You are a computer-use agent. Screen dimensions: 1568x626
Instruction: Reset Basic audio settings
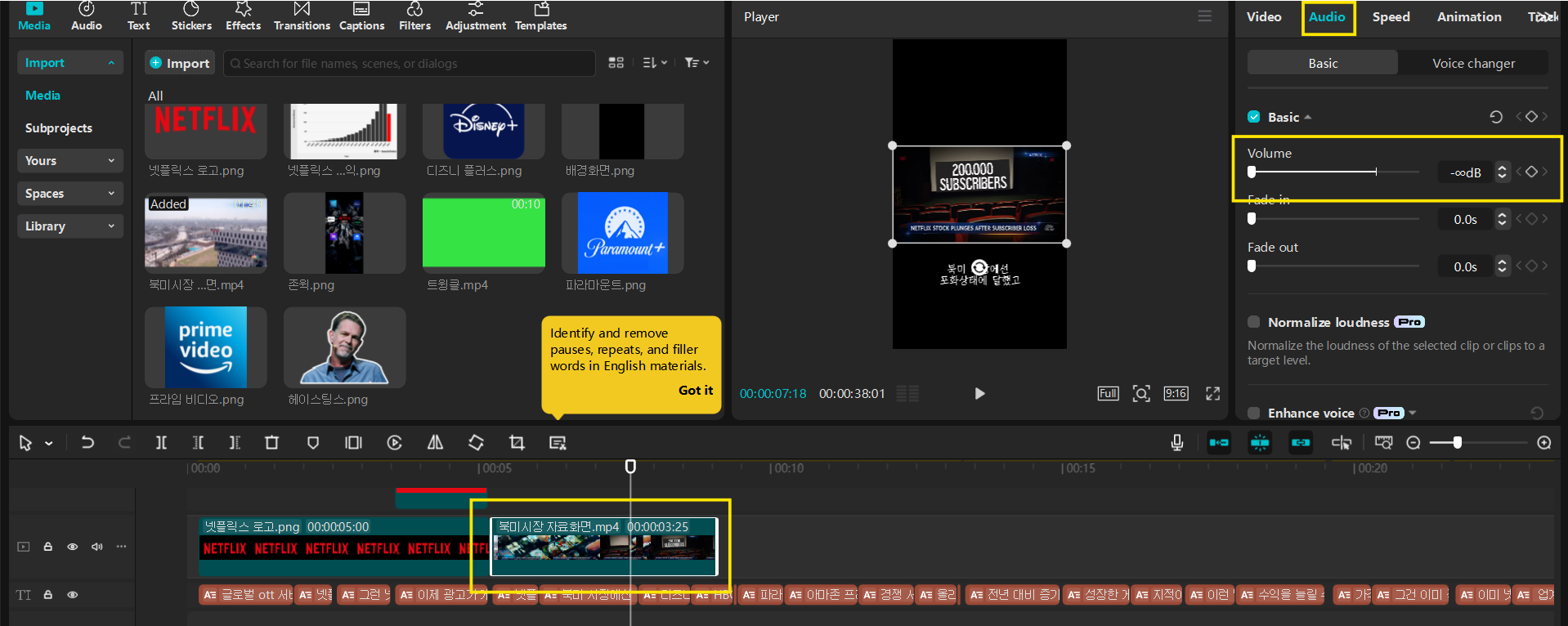pos(1495,117)
